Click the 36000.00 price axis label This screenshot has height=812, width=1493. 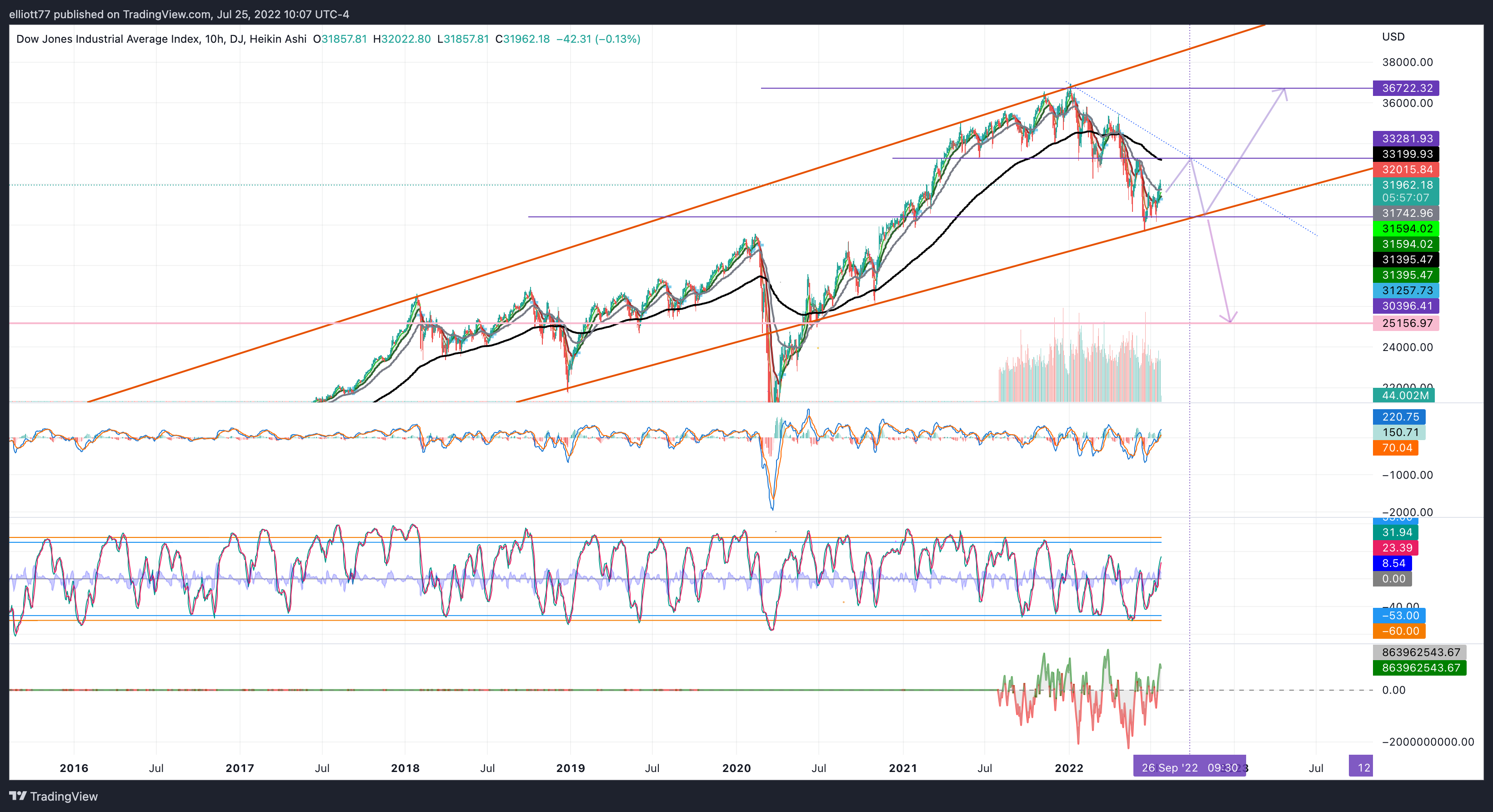[1407, 103]
